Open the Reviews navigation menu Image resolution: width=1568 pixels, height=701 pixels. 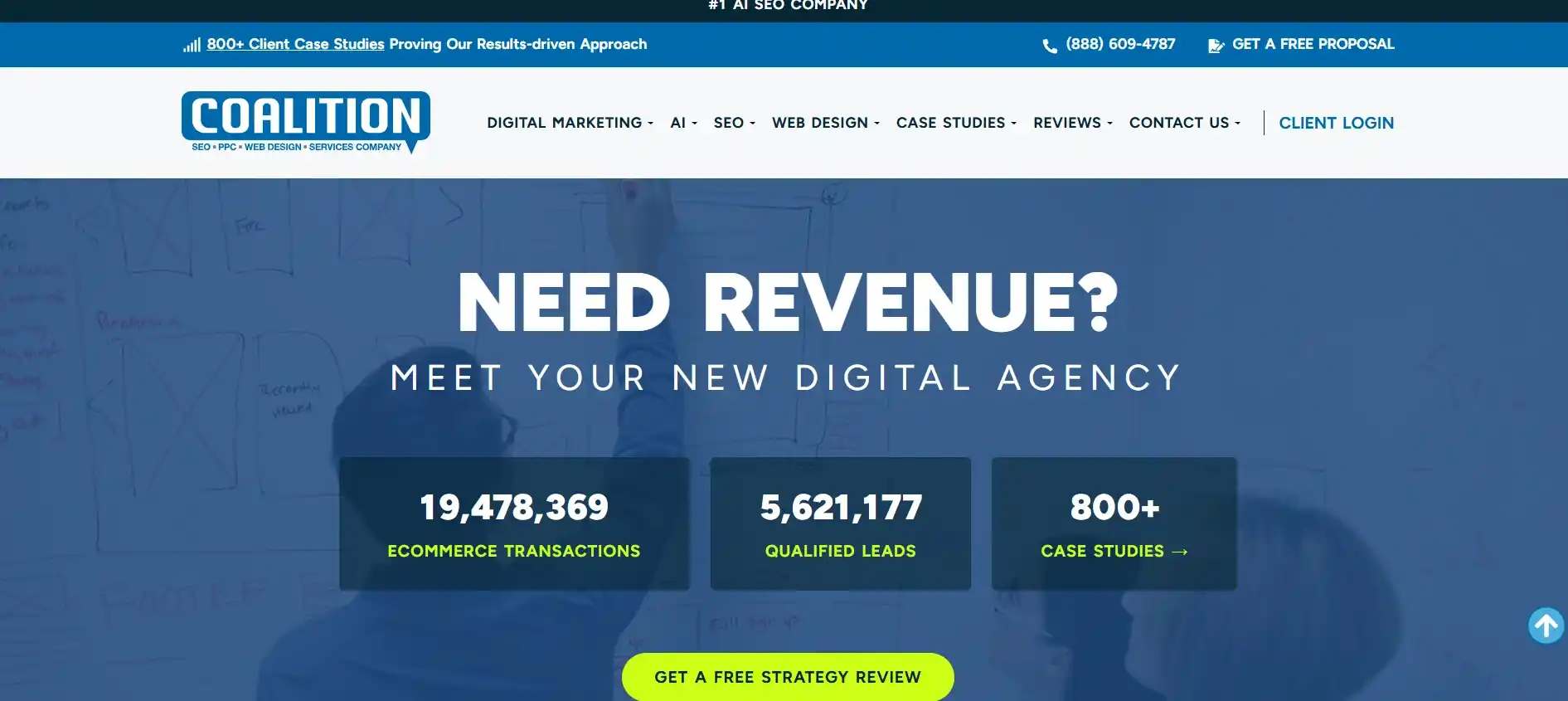coord(1072,123)
